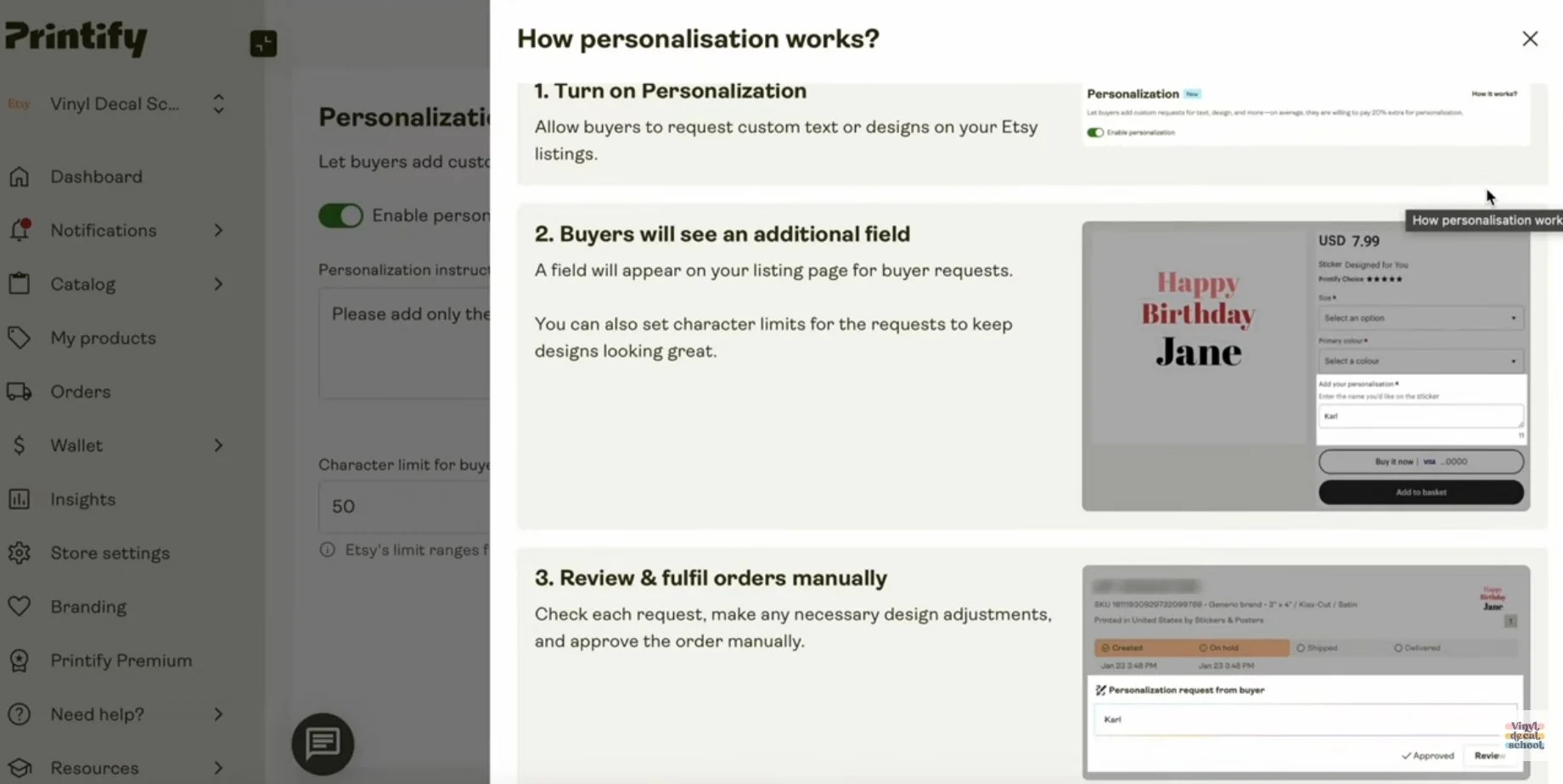
Task: Click the Branding heart icon
Action: pos(19,607)
